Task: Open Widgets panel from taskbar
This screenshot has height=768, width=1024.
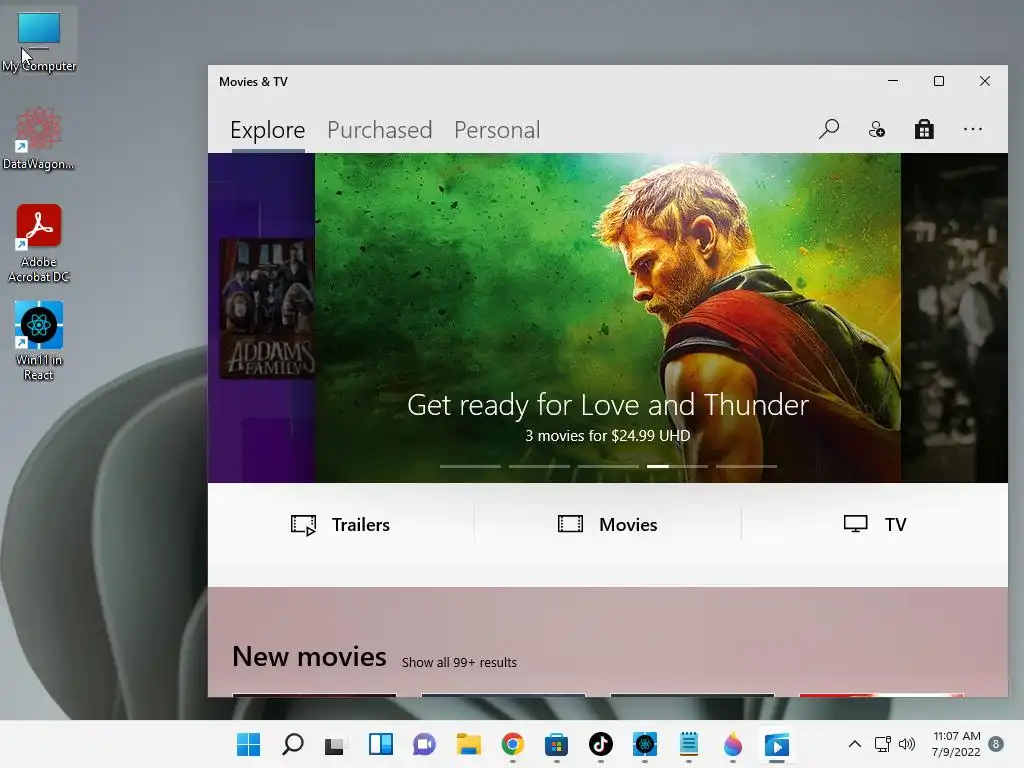Action: point(381,744)
